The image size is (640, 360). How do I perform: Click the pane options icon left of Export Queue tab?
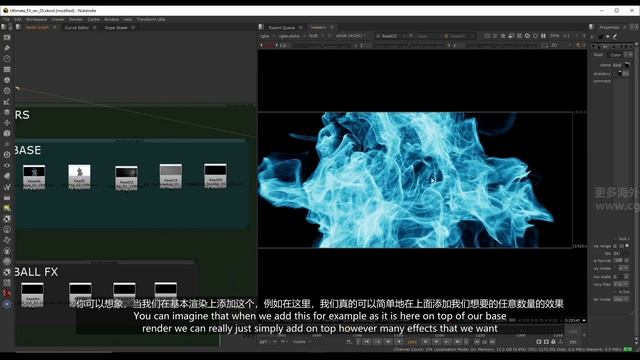(261, 27)
